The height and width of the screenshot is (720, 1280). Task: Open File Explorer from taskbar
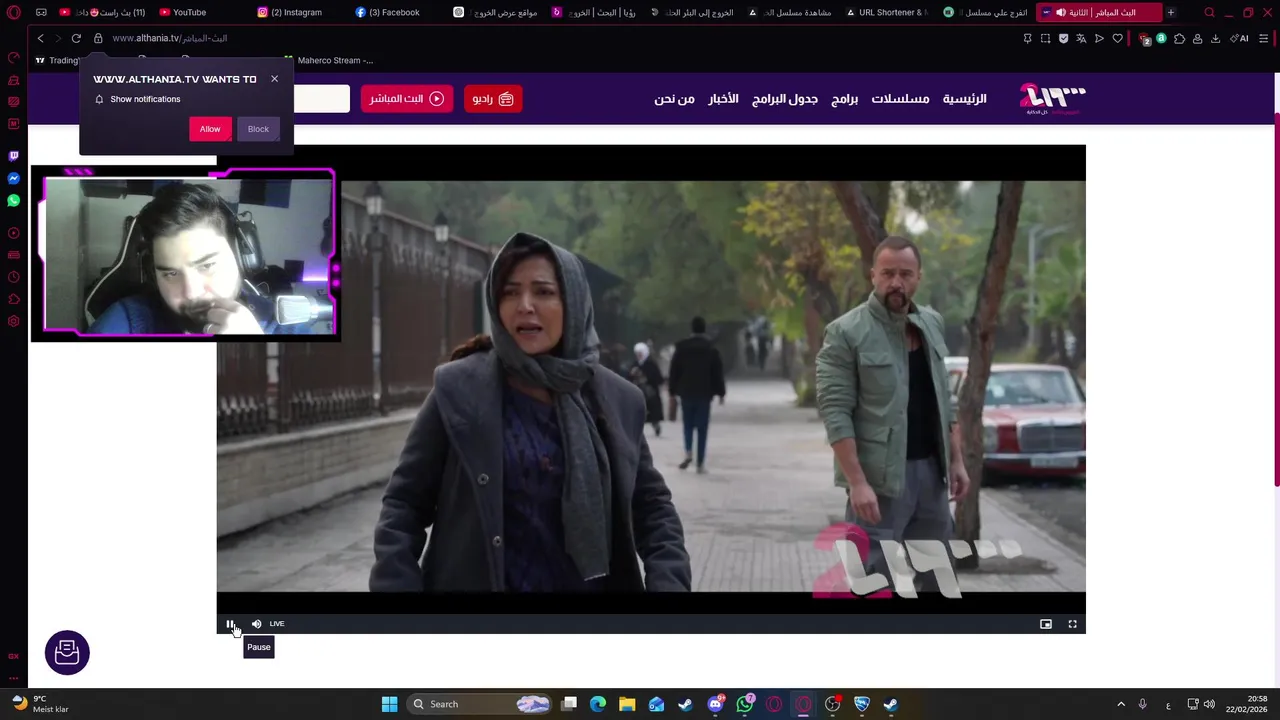(x=627, y=704)
